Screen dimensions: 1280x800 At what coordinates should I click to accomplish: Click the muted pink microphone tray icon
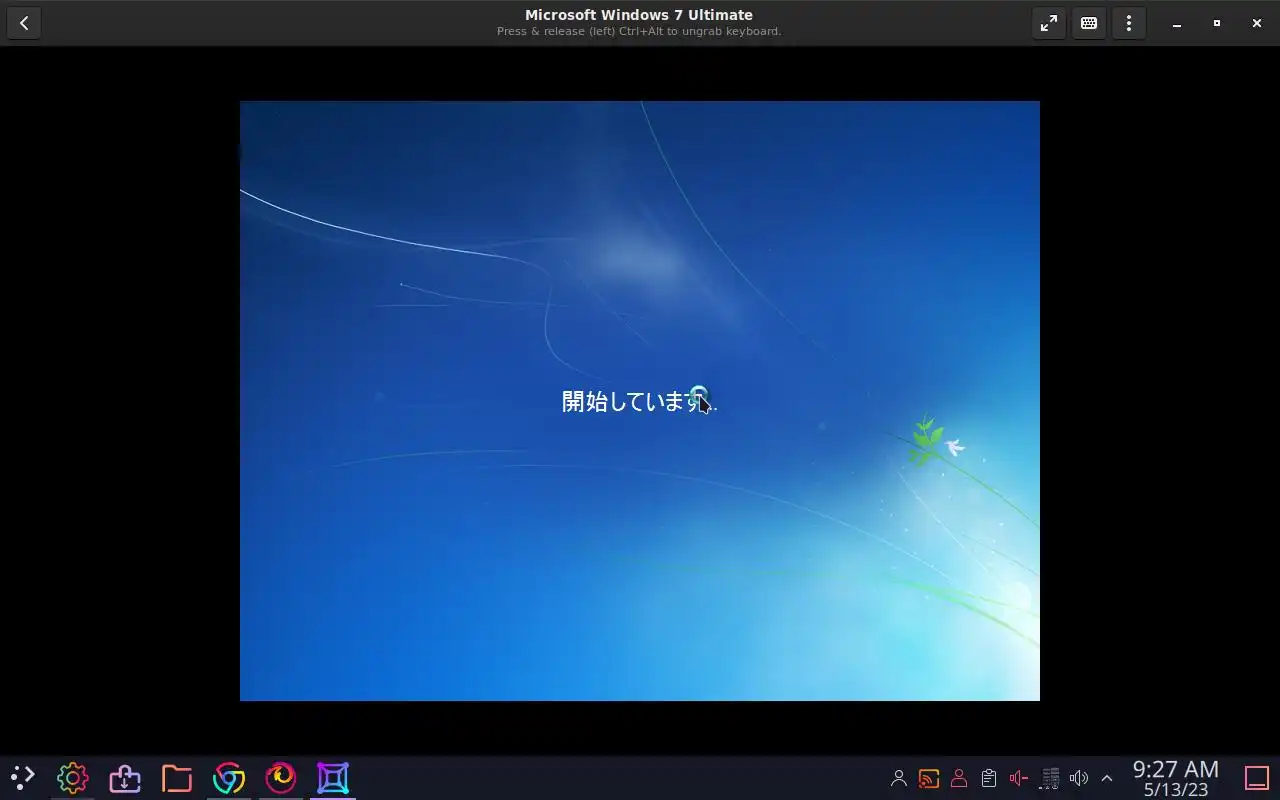[x=1019, y=778]
